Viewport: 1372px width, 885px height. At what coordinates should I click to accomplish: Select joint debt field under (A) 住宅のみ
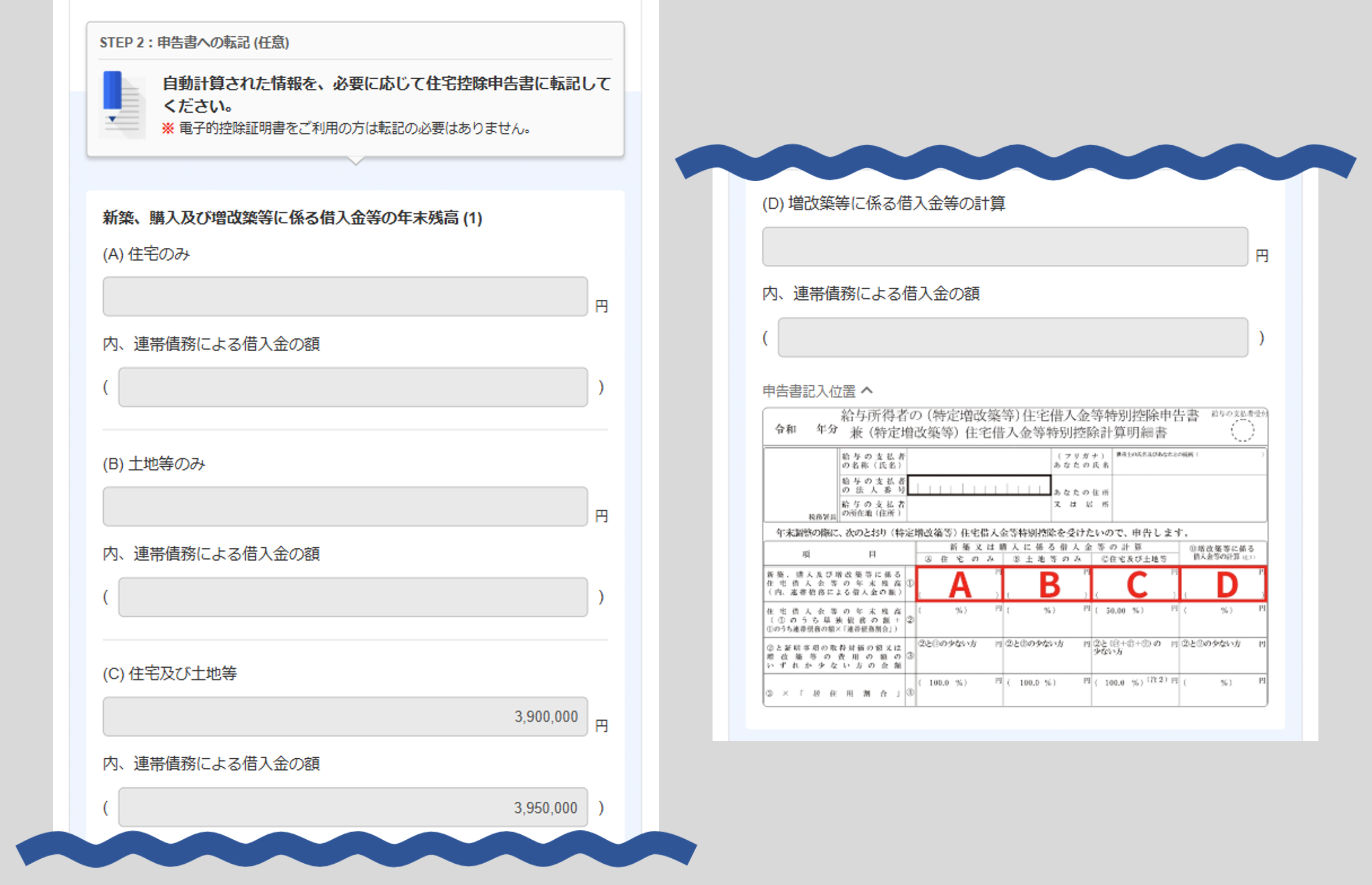click(x=353, y=388)
